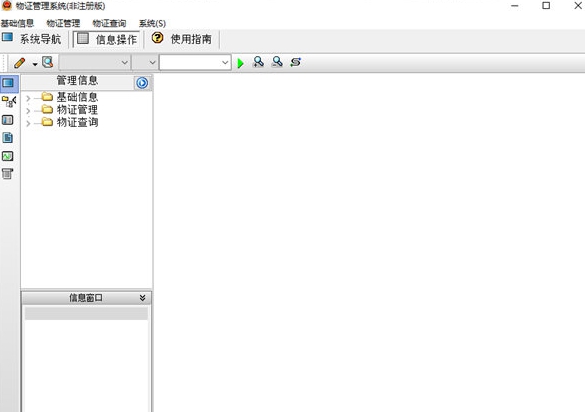Viewport: 585px width, 412px height.
Task: Click the first people search icon
Action: [258, 62]
